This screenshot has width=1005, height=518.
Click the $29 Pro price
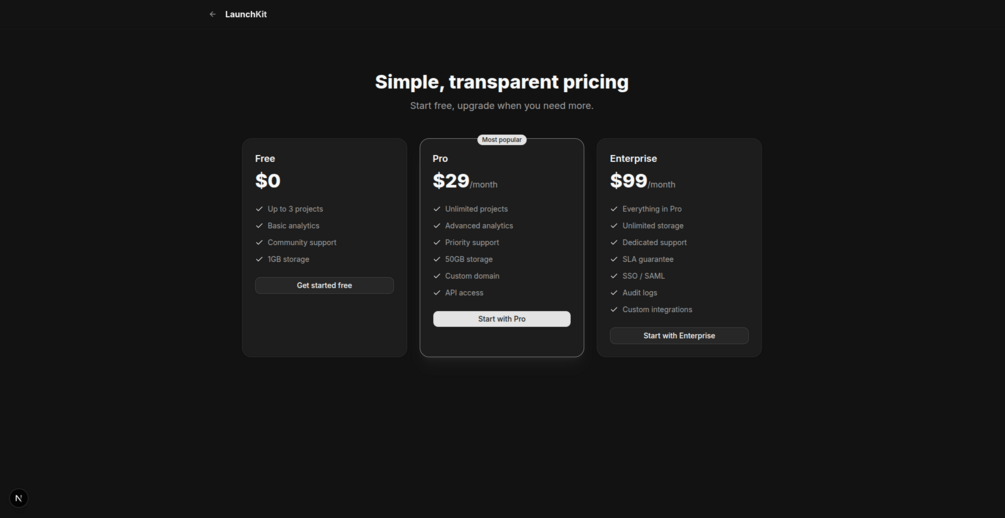coord(451,181)
